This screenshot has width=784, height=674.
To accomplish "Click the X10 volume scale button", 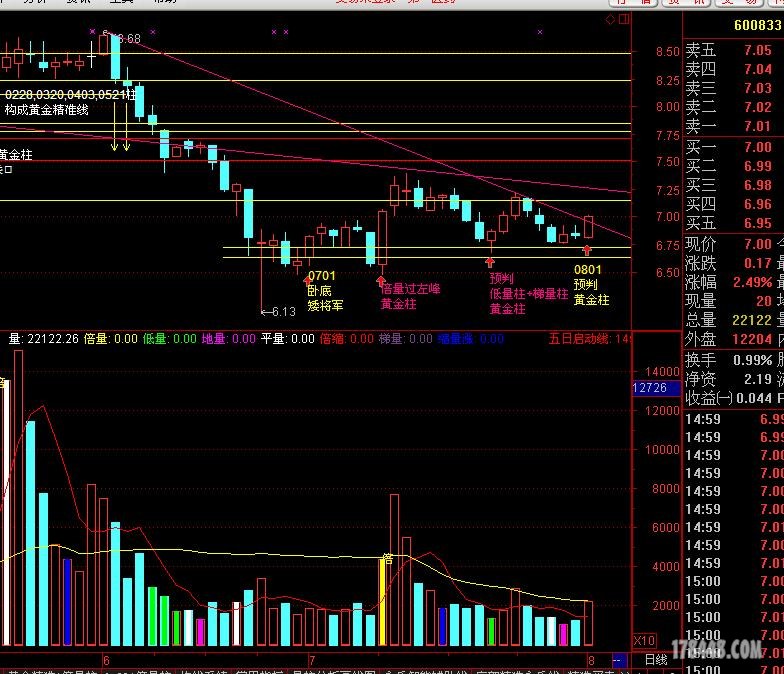I will [644, 640].
